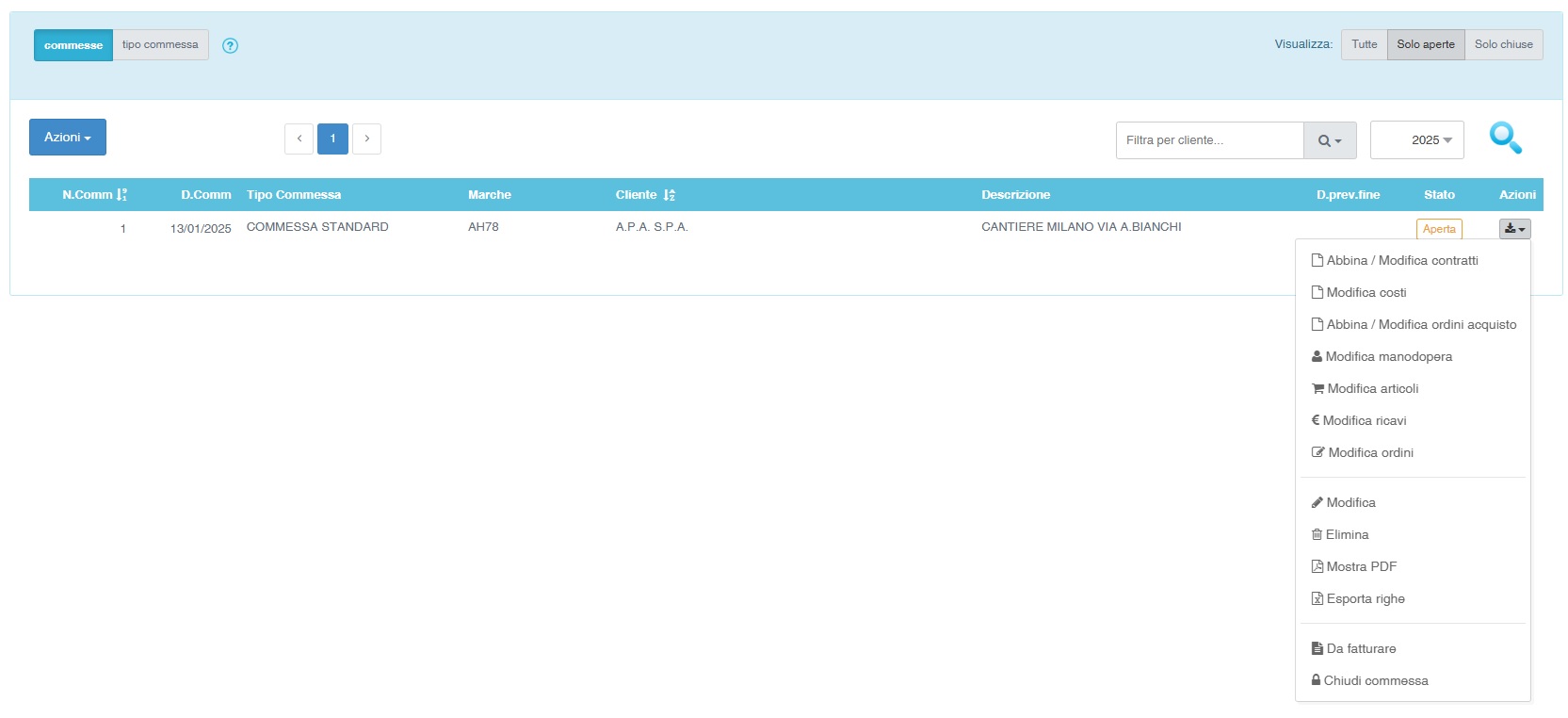Open the client filter search dropdown
The width and height of the screenshot is (1568, 718).
[1330, 140]
